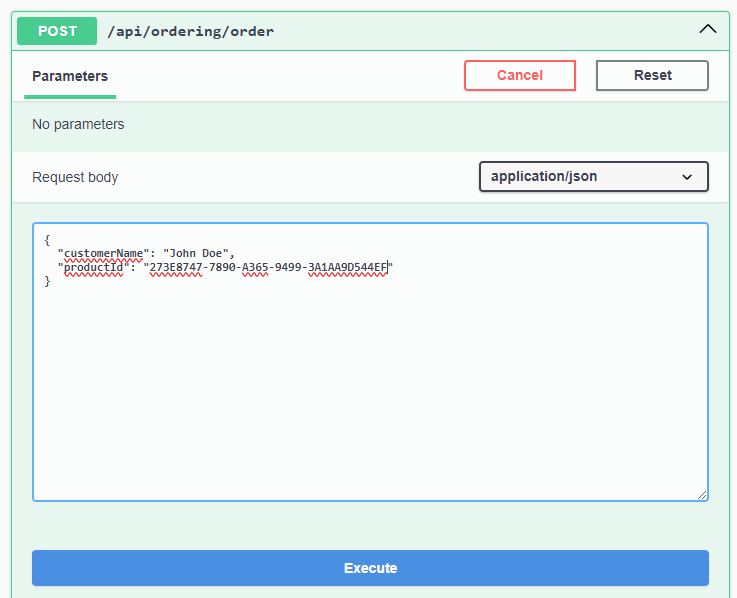The image size is (737, 598).
Task: Open the application/json content type dropdown
Action: 580,176
